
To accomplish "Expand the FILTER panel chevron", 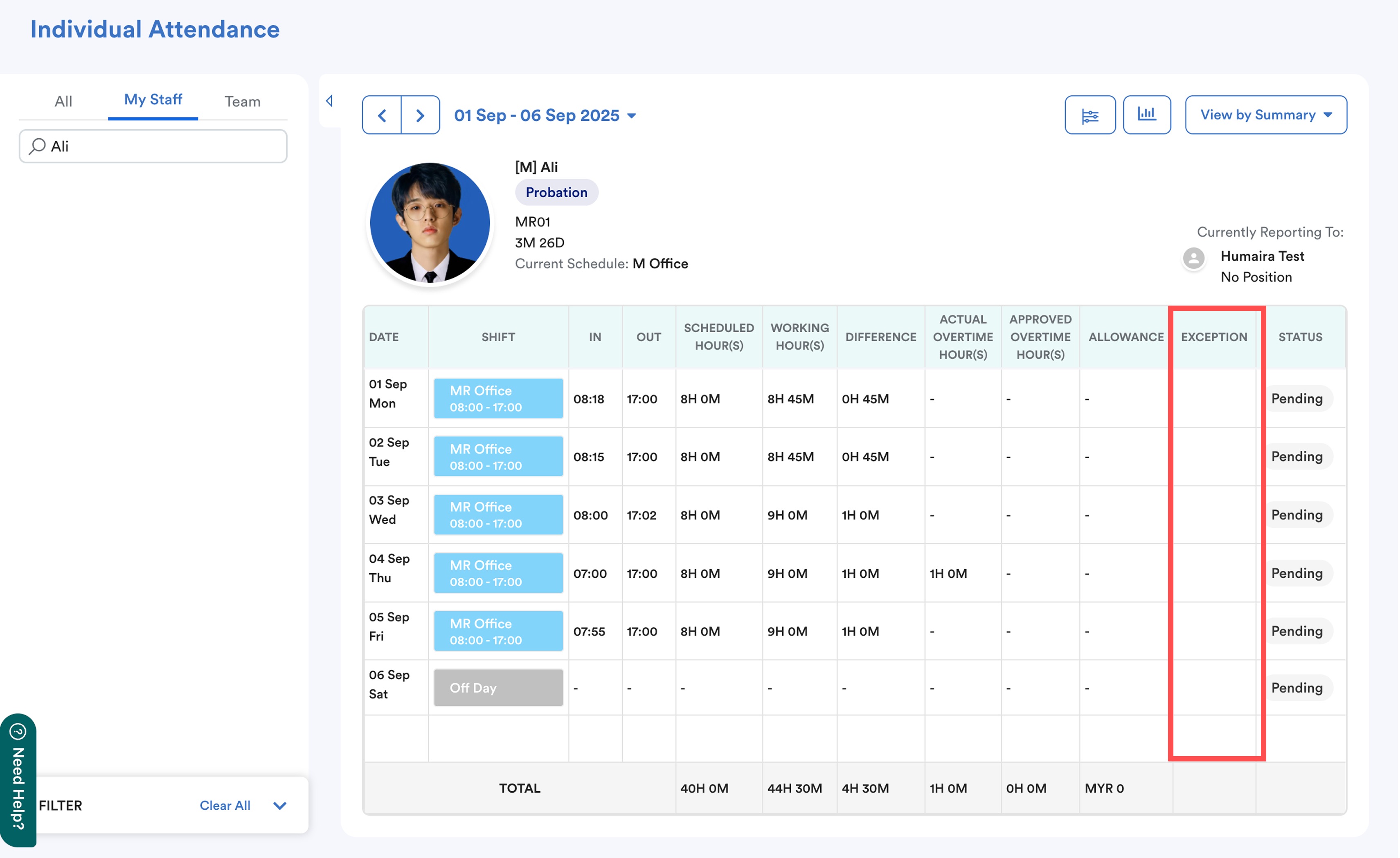I will (x=279, y=805).
